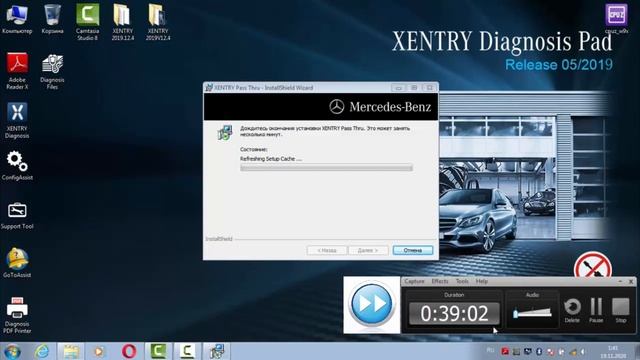This screenshot has width=640, height=360.
Task: Click the 'Release 05/2019' wallpaper text
Action: 559,64
